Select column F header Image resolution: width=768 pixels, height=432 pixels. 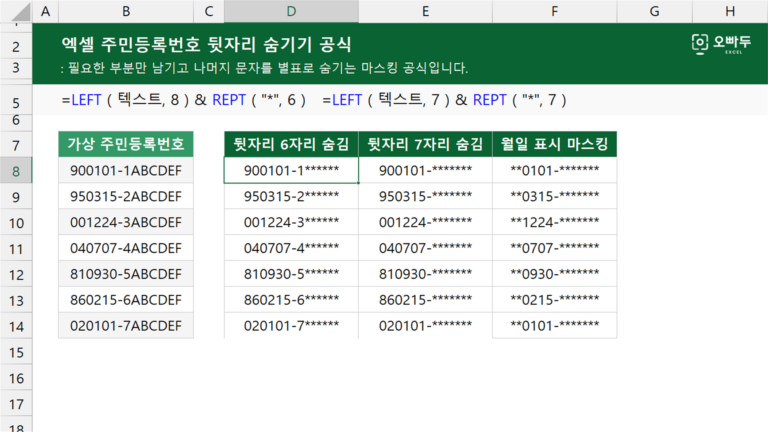554,11
